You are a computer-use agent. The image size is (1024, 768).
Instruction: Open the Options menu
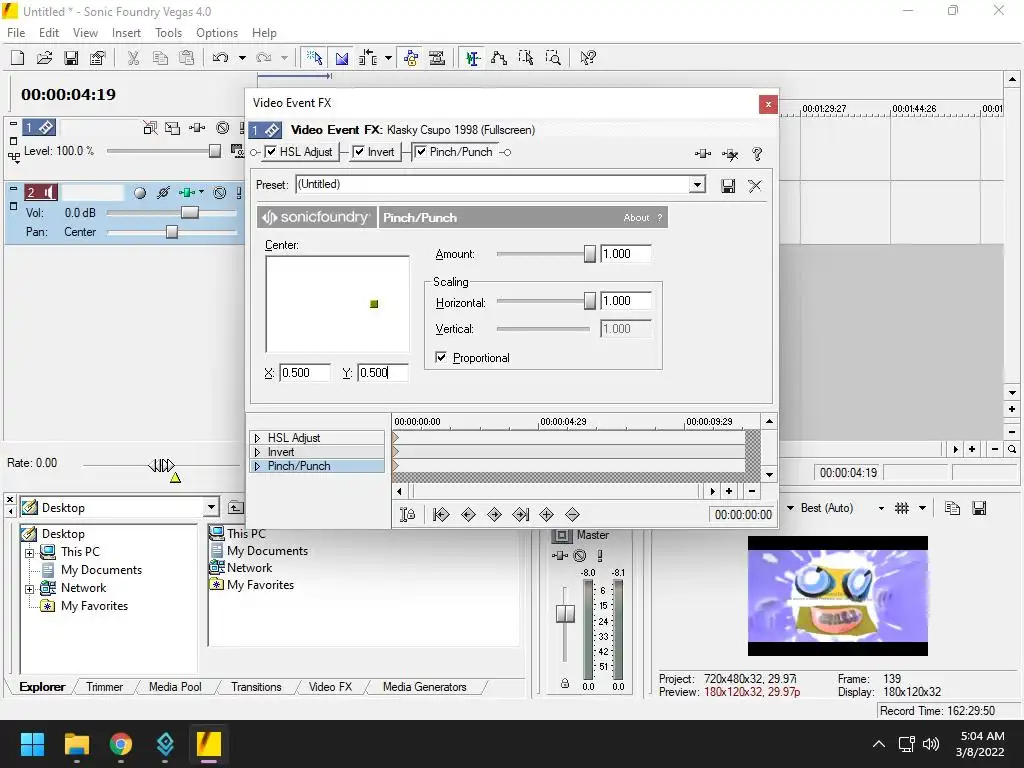tap(217, 33)
